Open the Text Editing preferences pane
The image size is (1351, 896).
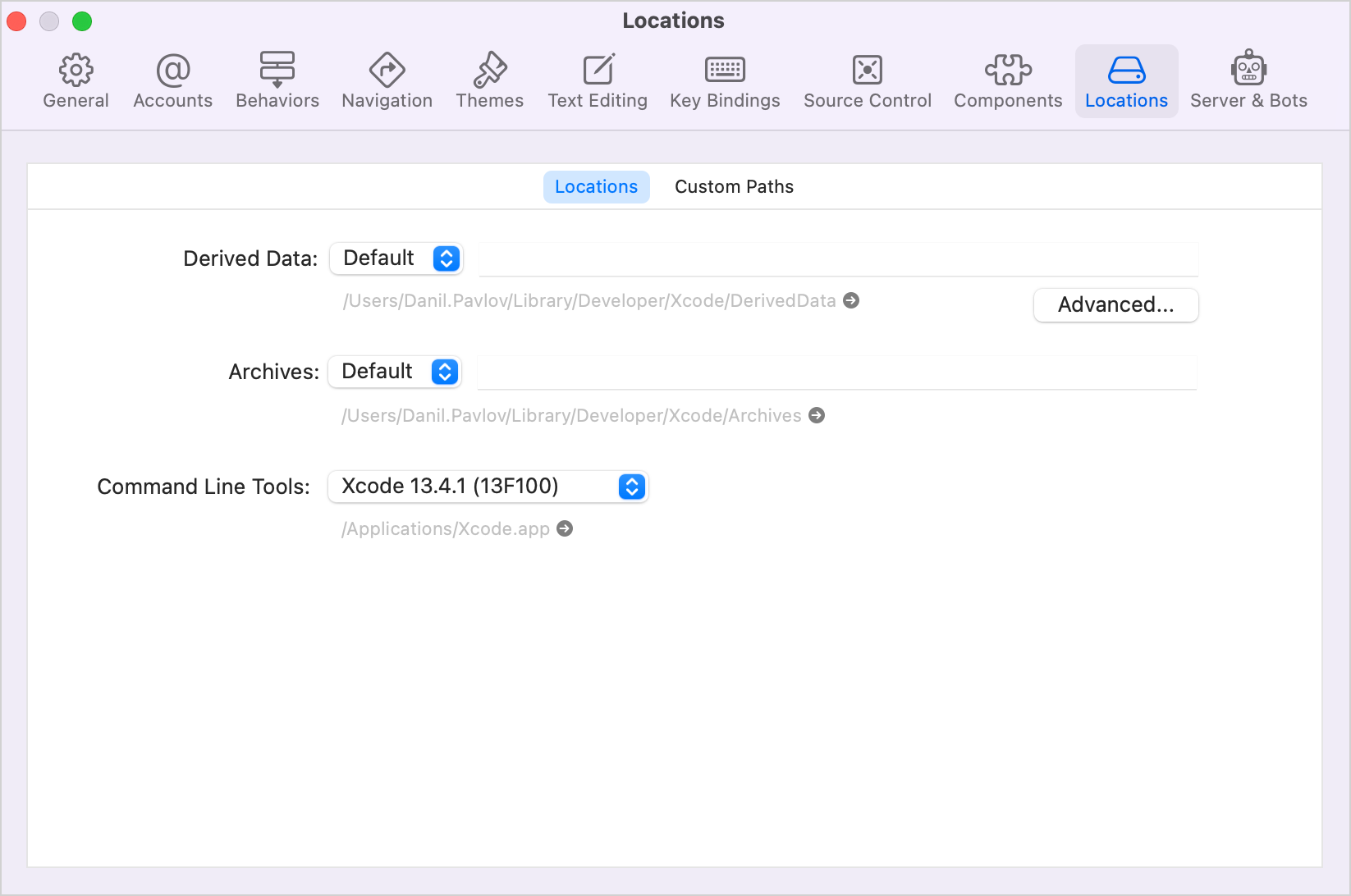(x=598, y=81)
